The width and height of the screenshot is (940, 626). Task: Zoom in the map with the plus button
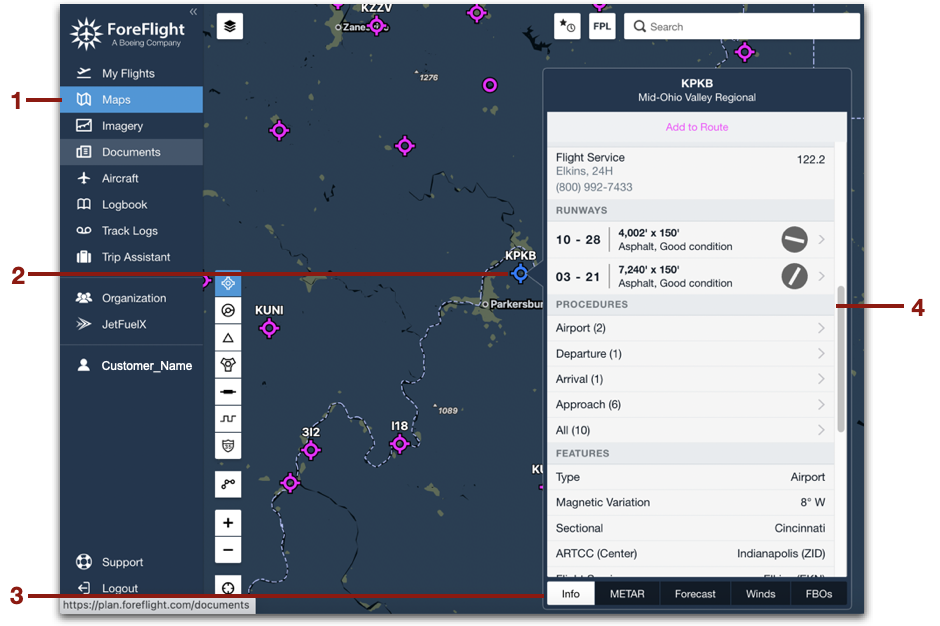(228, 523)
